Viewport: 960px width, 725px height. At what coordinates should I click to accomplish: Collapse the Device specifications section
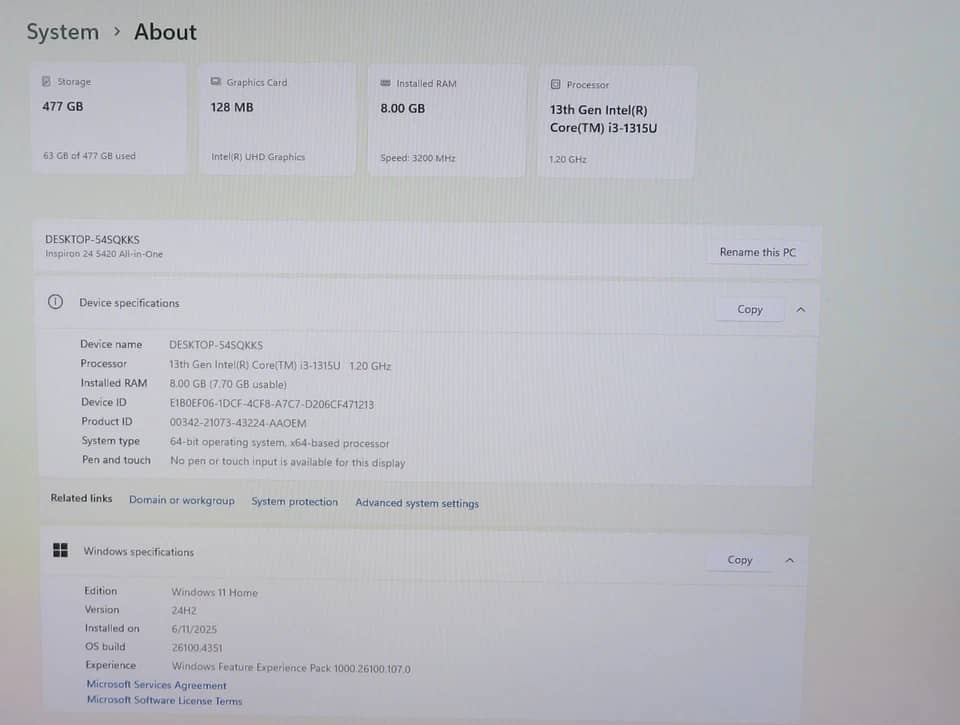[x=801, y=310]
